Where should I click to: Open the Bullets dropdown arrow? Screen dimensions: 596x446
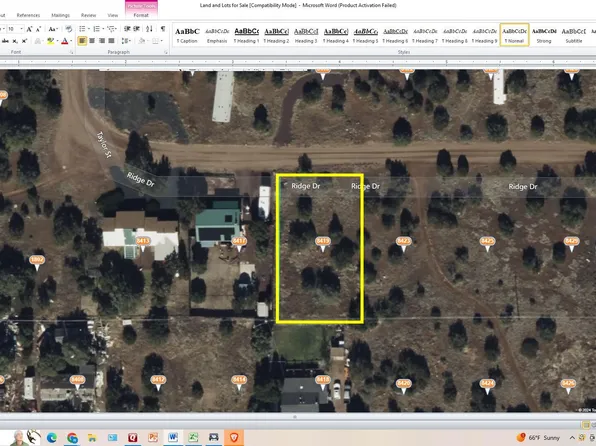pyautogui.click(x=89, y=29)
